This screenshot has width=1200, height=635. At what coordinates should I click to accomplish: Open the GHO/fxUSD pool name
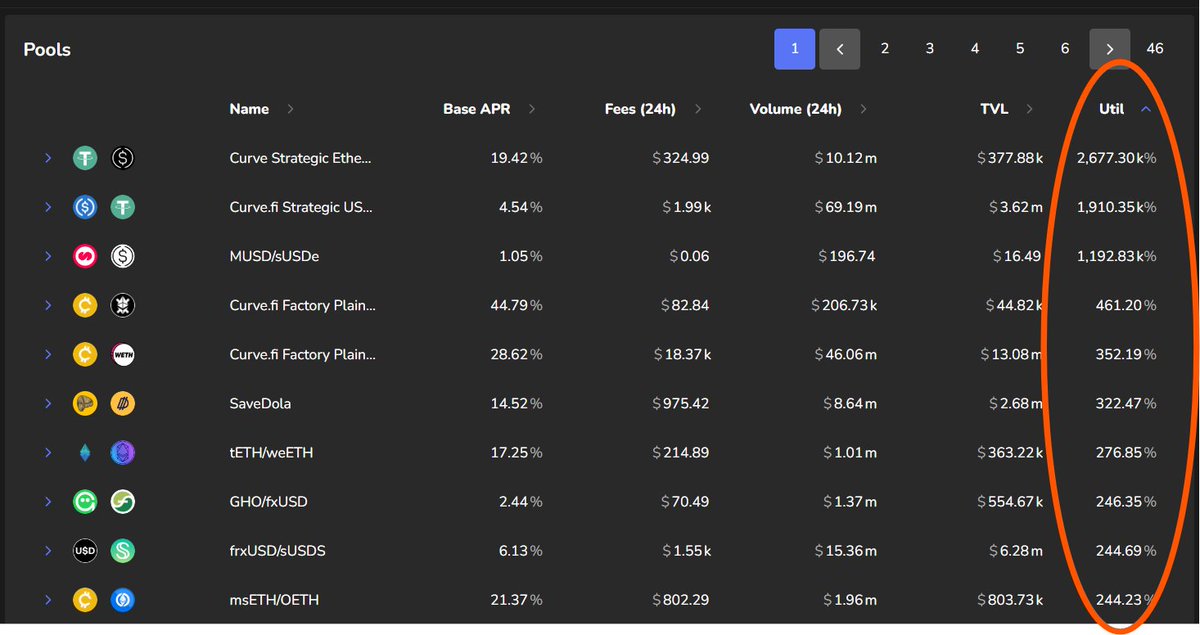click(x=268, y=501)
